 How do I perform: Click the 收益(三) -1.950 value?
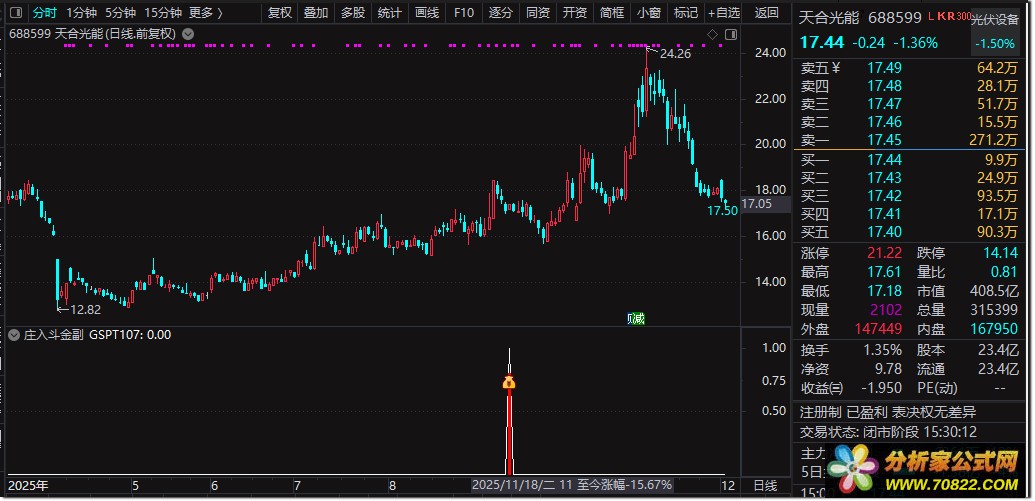point(881,388)
